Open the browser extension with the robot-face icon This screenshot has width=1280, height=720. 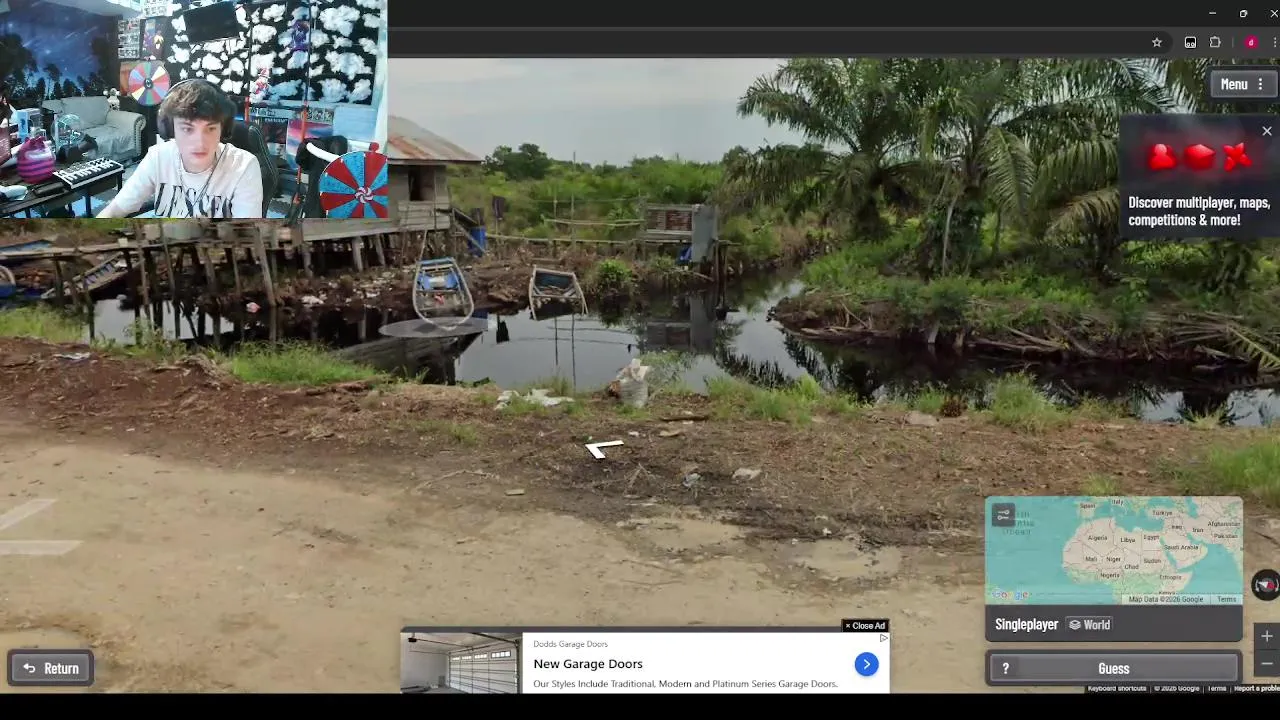(1190, 43)
